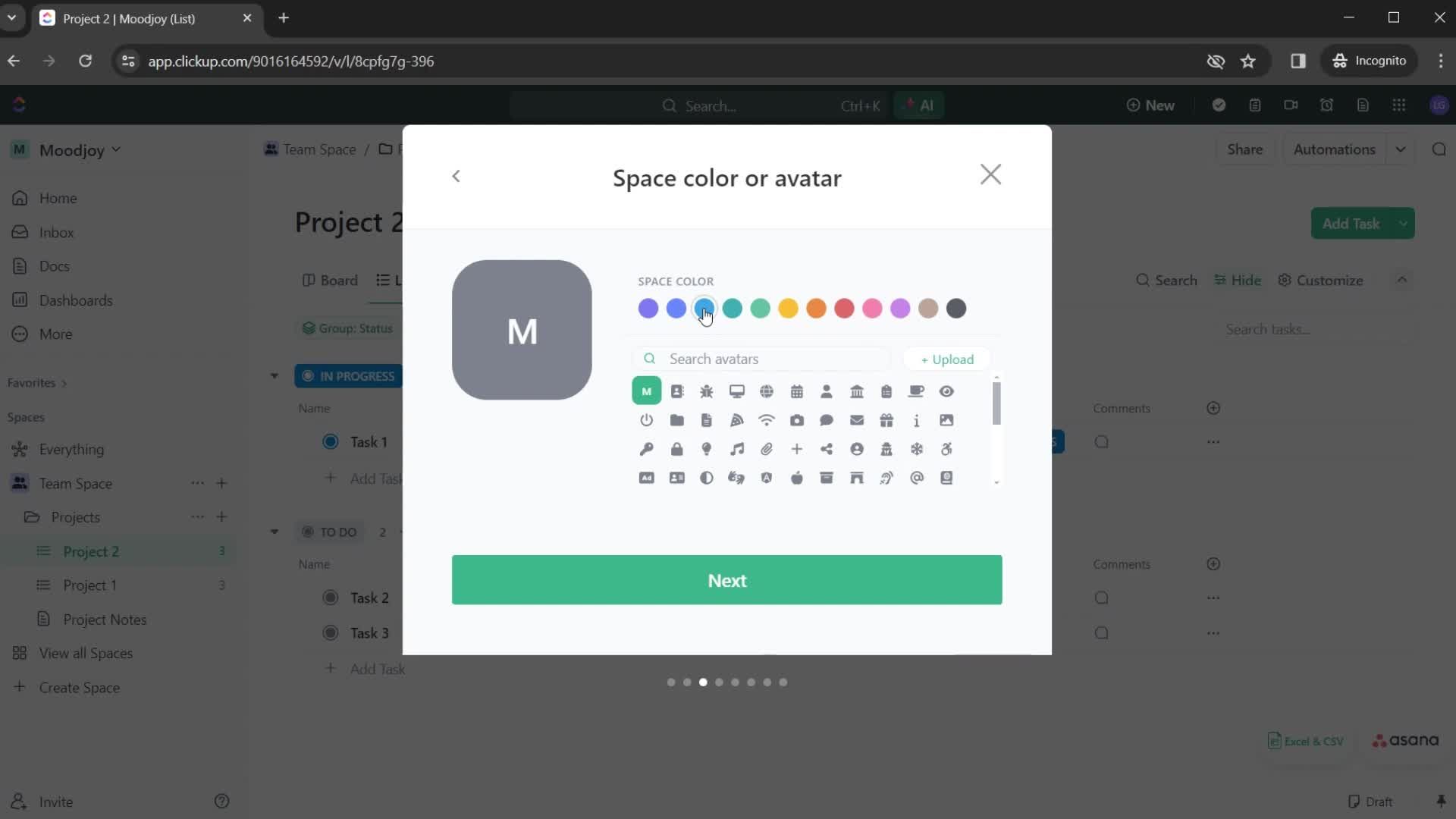
Task: Expand the Favorites section in sidebar
Action: pos(64,383)
